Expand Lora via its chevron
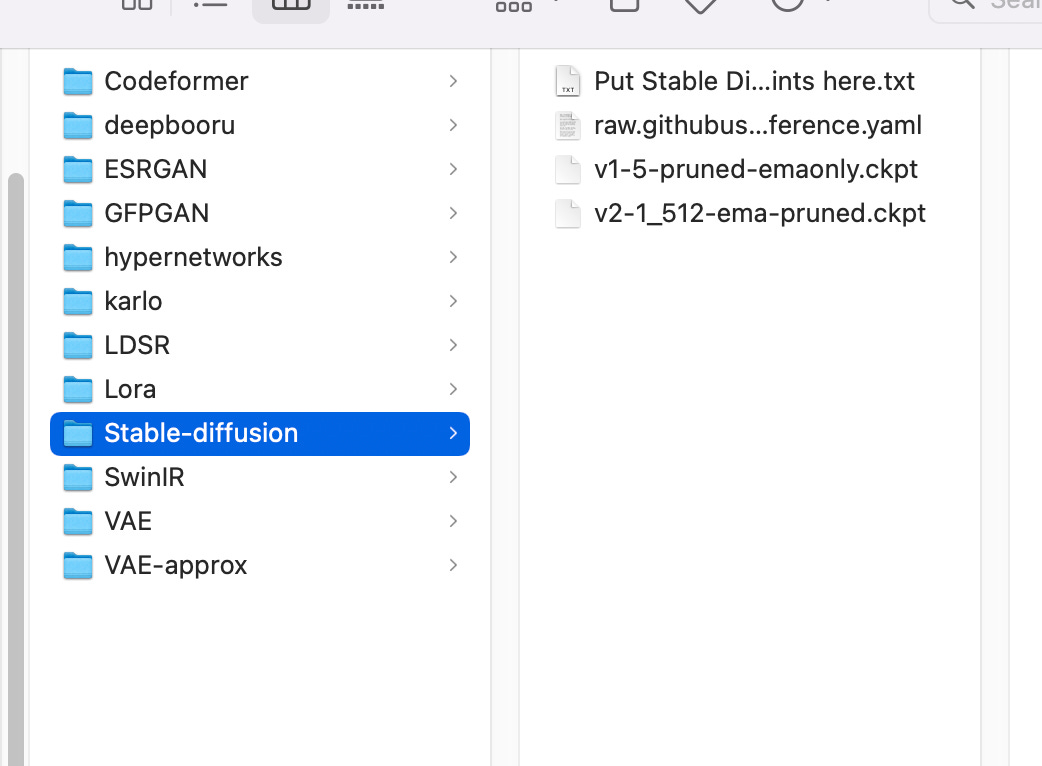The width and height of the screenshot is (1042, 766). pos(453,389)
